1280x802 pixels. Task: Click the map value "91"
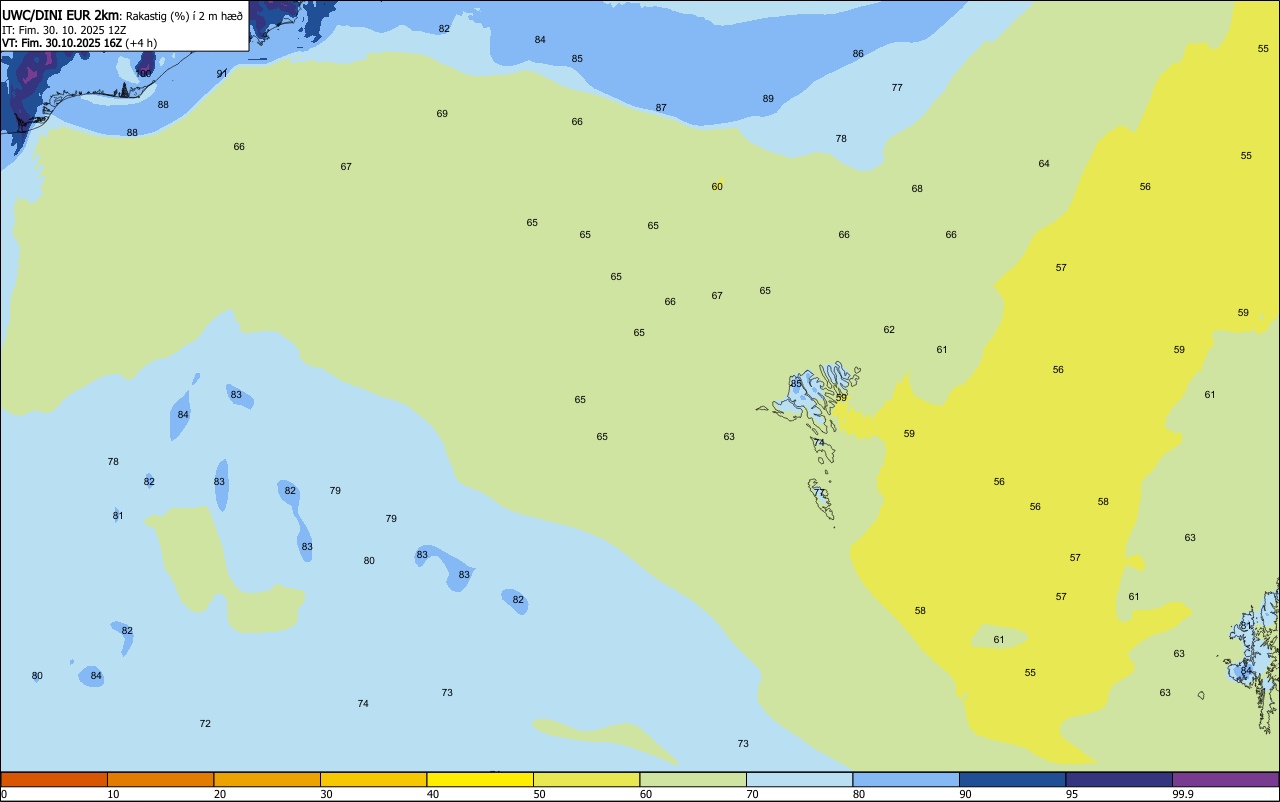point(222,74)
